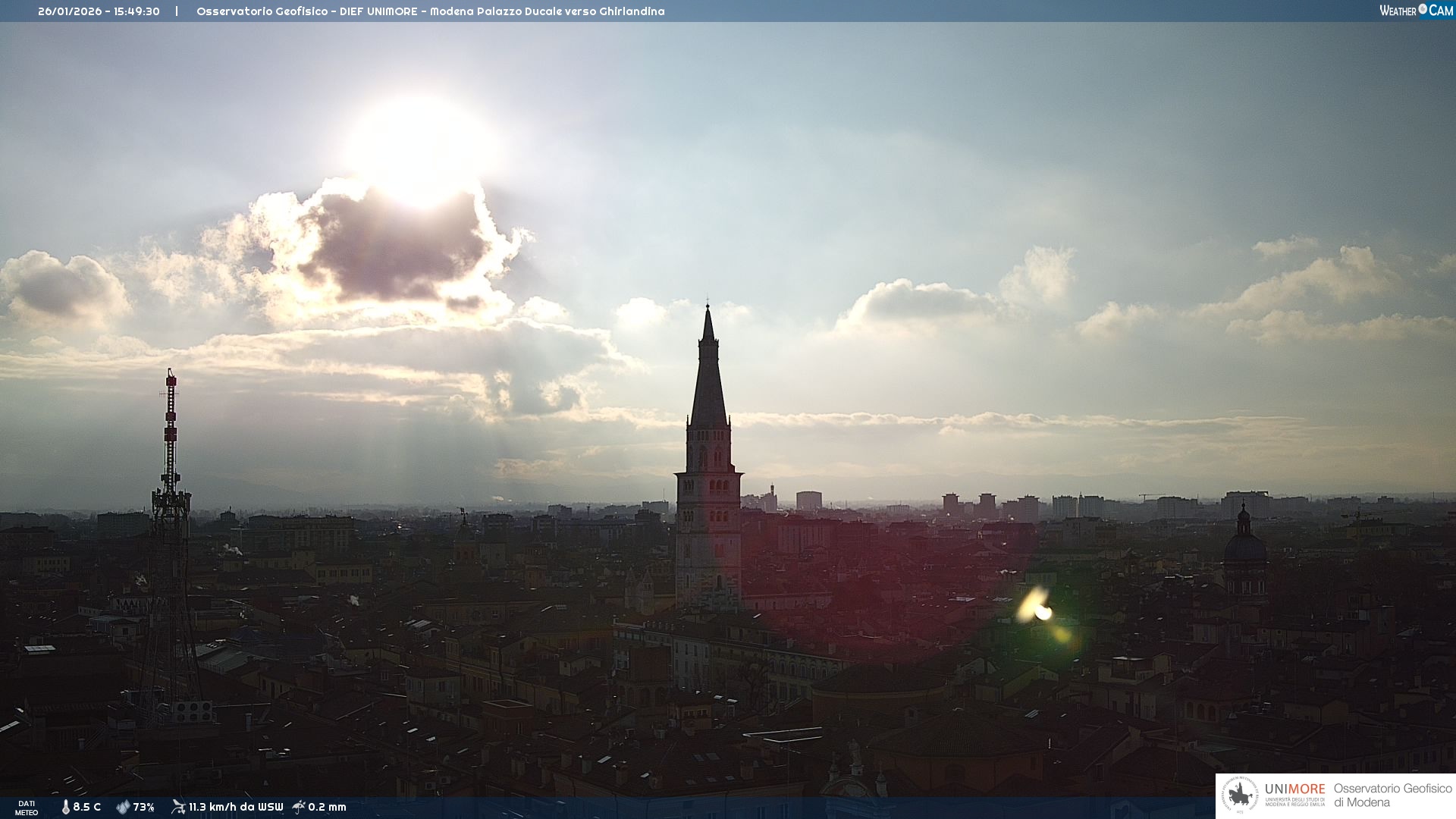Click the bright lens flare spot
Screen dimensions: 1456x819
click(1042, 611)
